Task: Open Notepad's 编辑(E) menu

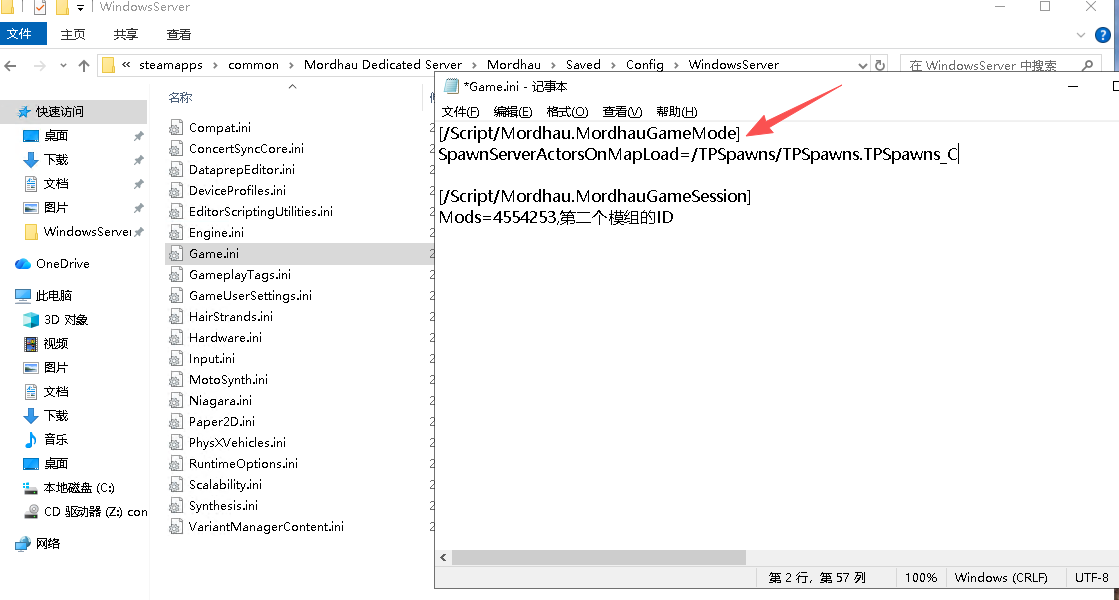Action: pos(512,111)
